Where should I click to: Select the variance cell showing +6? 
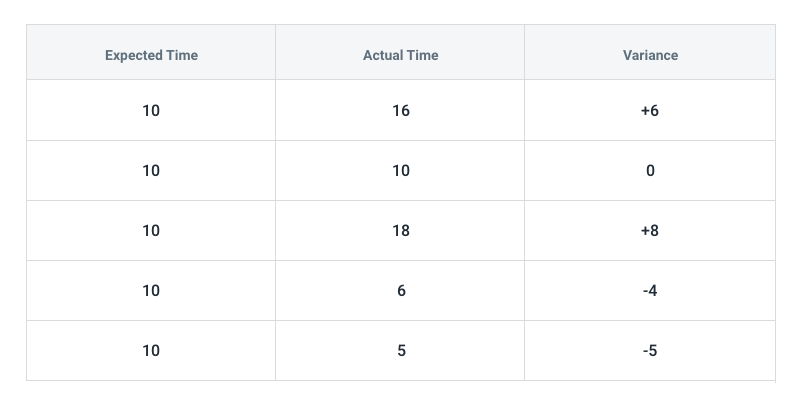click(x=650, y=110)
